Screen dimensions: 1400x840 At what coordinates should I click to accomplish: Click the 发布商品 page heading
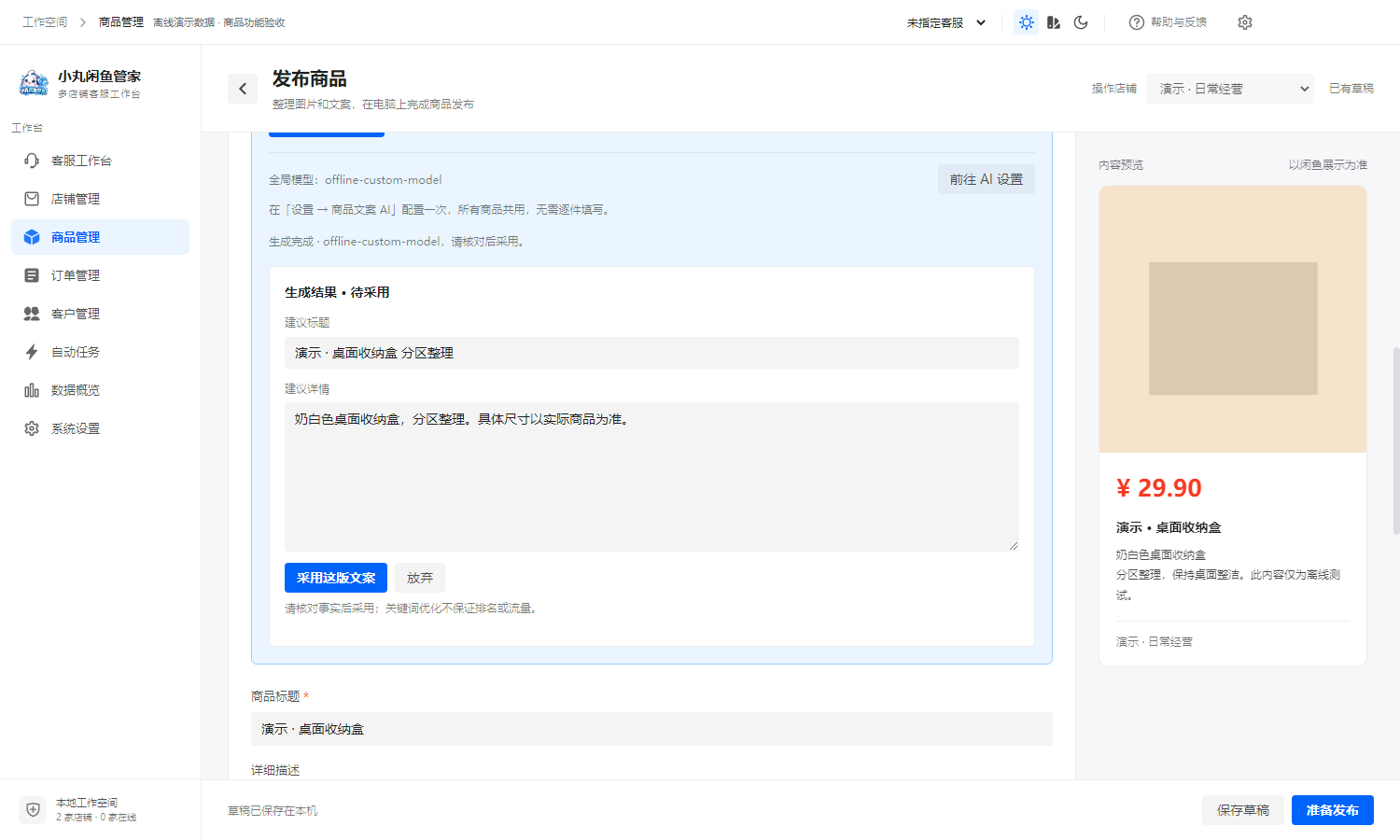pos(310,78)
